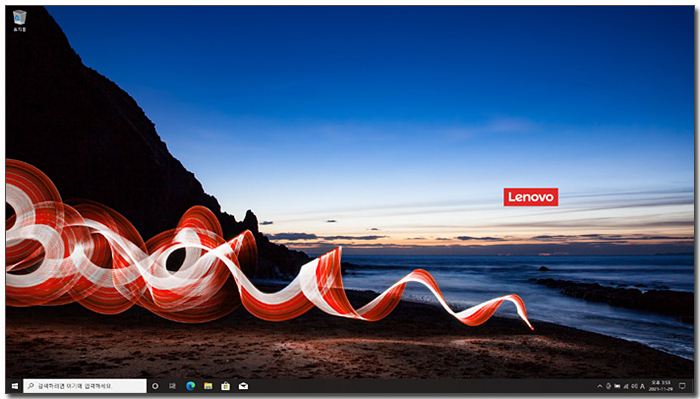Open the clock and date calendar flyout

661,386
